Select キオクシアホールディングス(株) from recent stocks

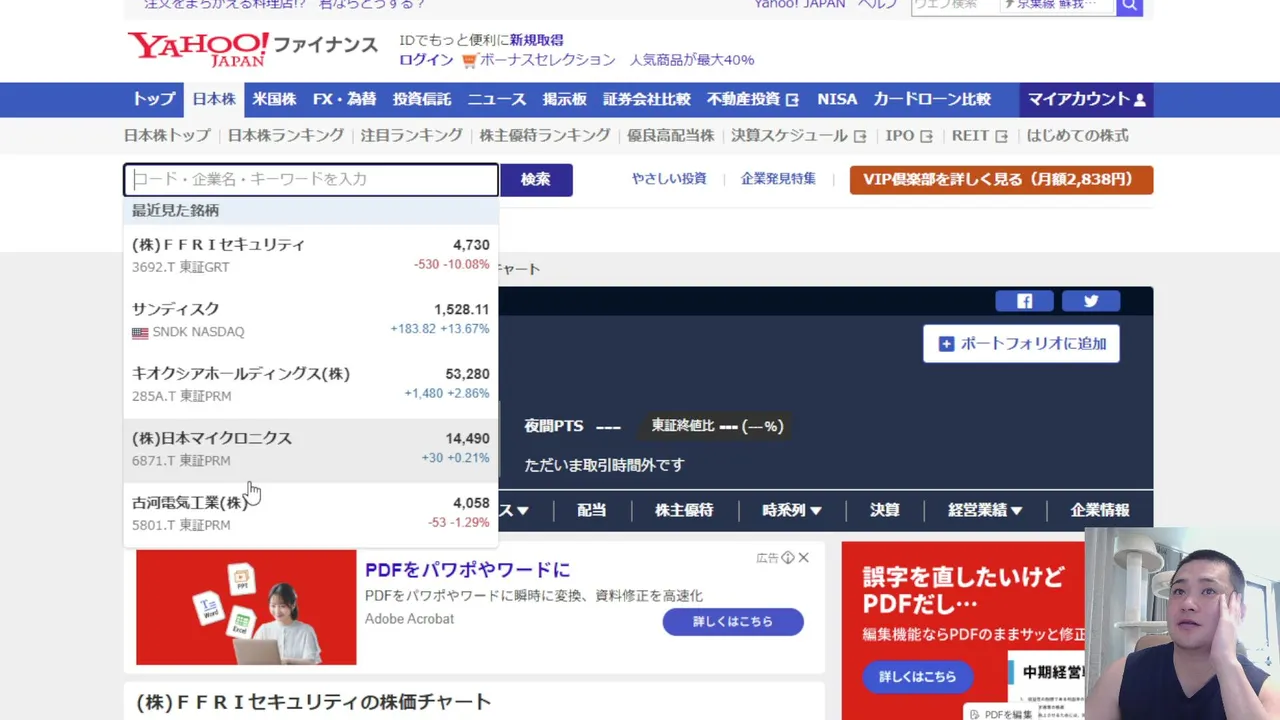[x=311, y=384]
